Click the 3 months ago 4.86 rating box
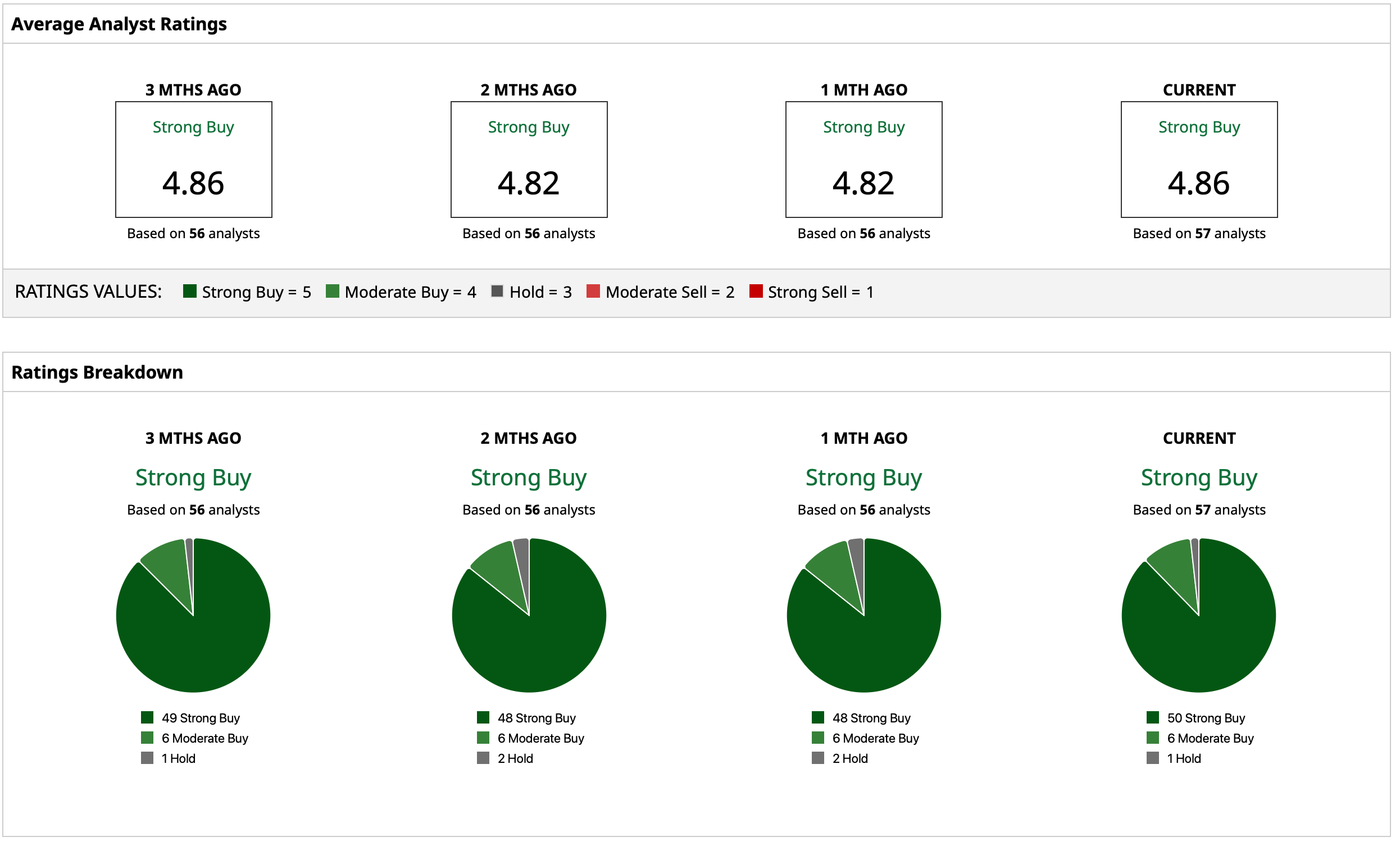Image resolution: width=1400 pixels, height=846 pixels. tap(193, 160)
